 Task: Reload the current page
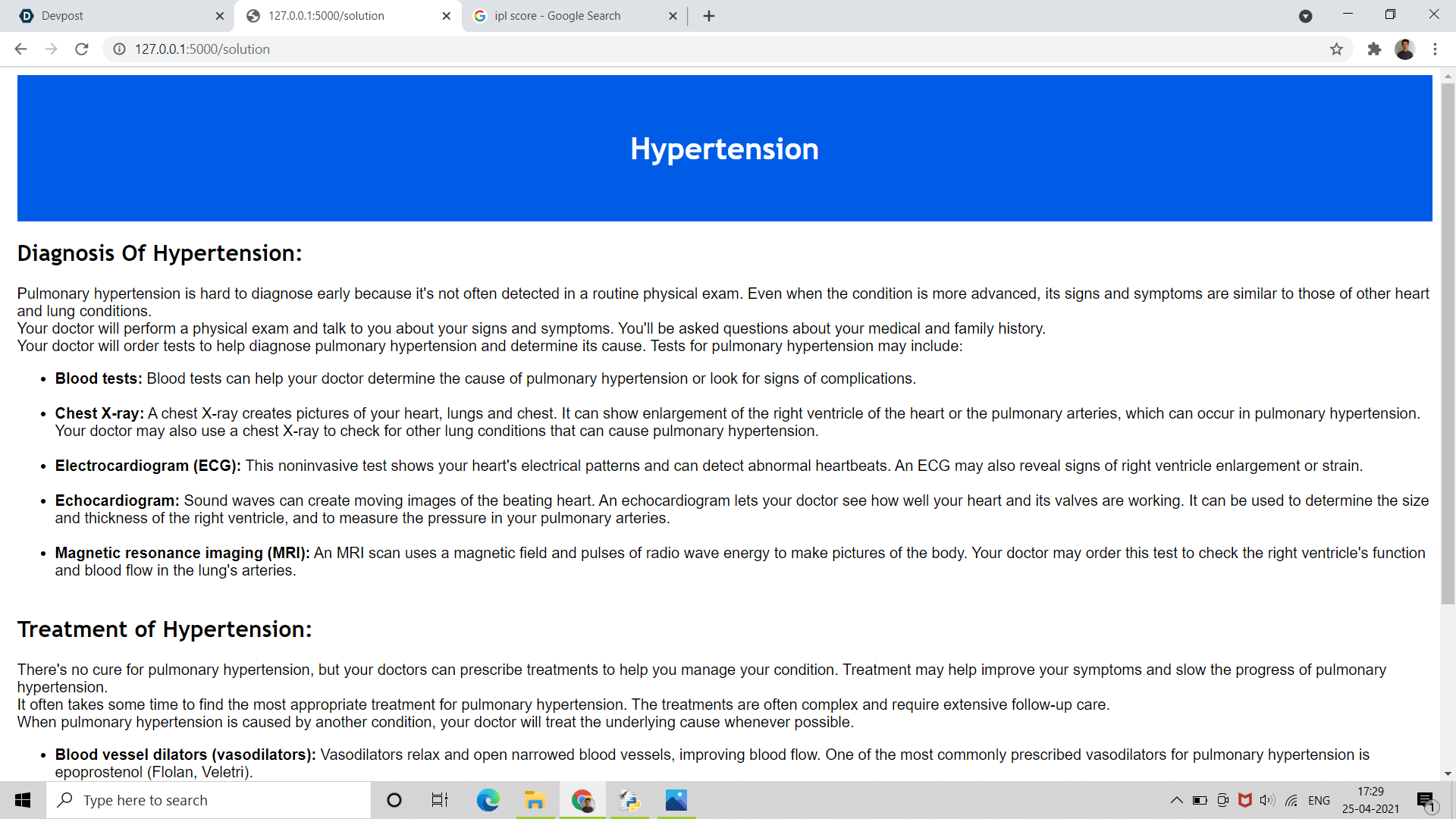coord(82,49)
